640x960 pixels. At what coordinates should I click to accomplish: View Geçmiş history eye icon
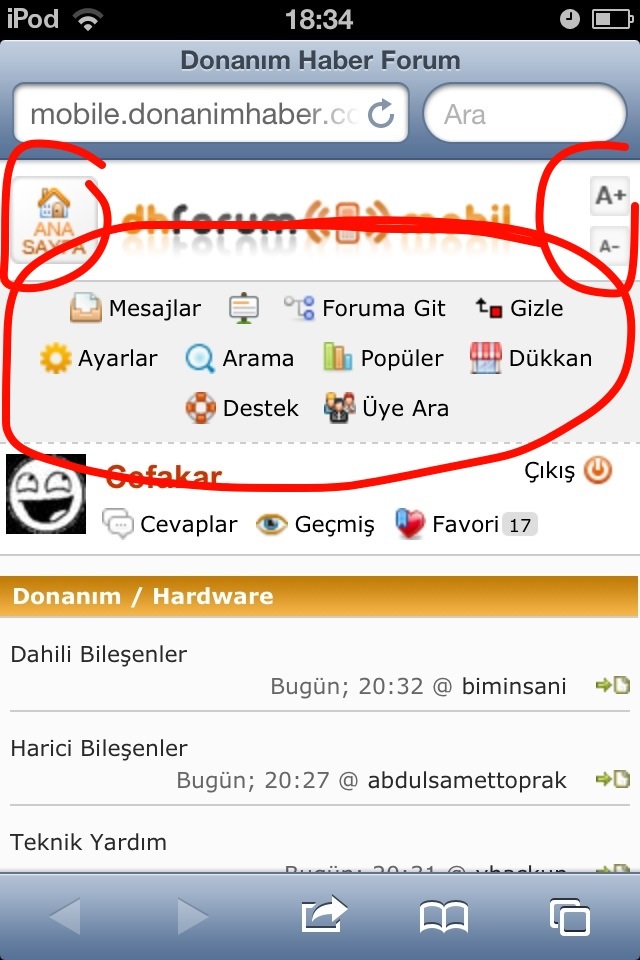pyautogui.click(x=315, y=524)
